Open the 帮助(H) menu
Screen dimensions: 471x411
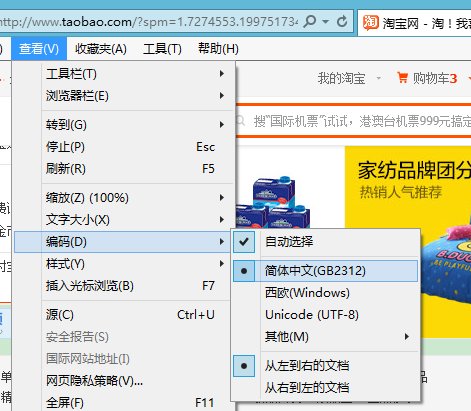(218, 49)
